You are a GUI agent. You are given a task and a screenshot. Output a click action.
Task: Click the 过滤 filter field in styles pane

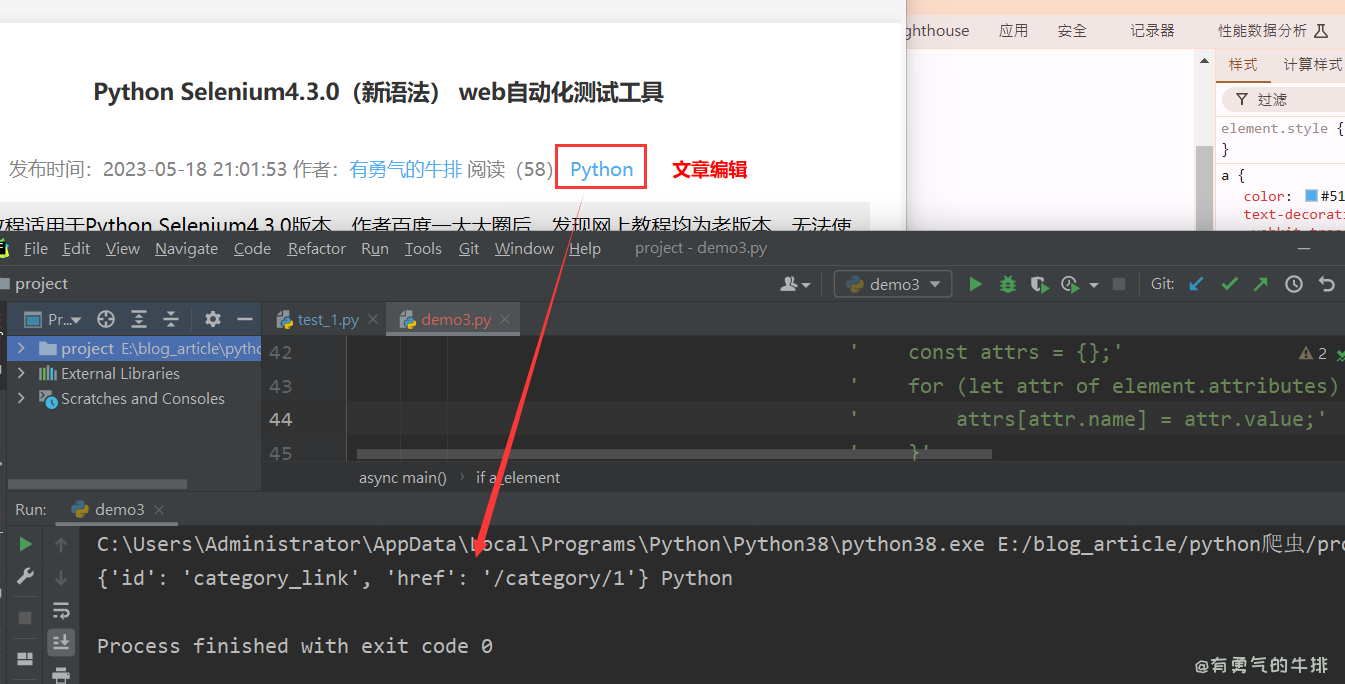click(1290, 99)
